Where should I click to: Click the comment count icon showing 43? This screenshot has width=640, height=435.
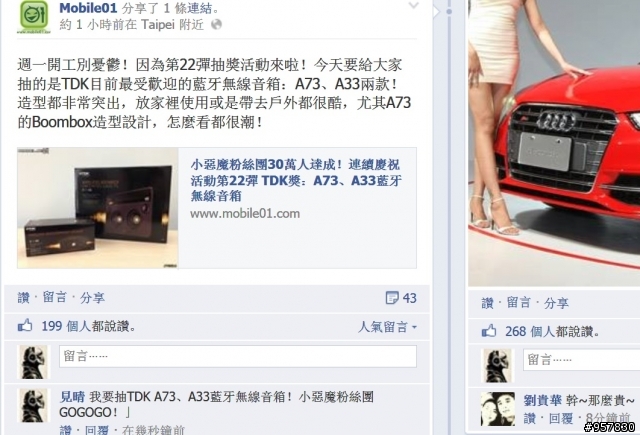click(392, 298)
